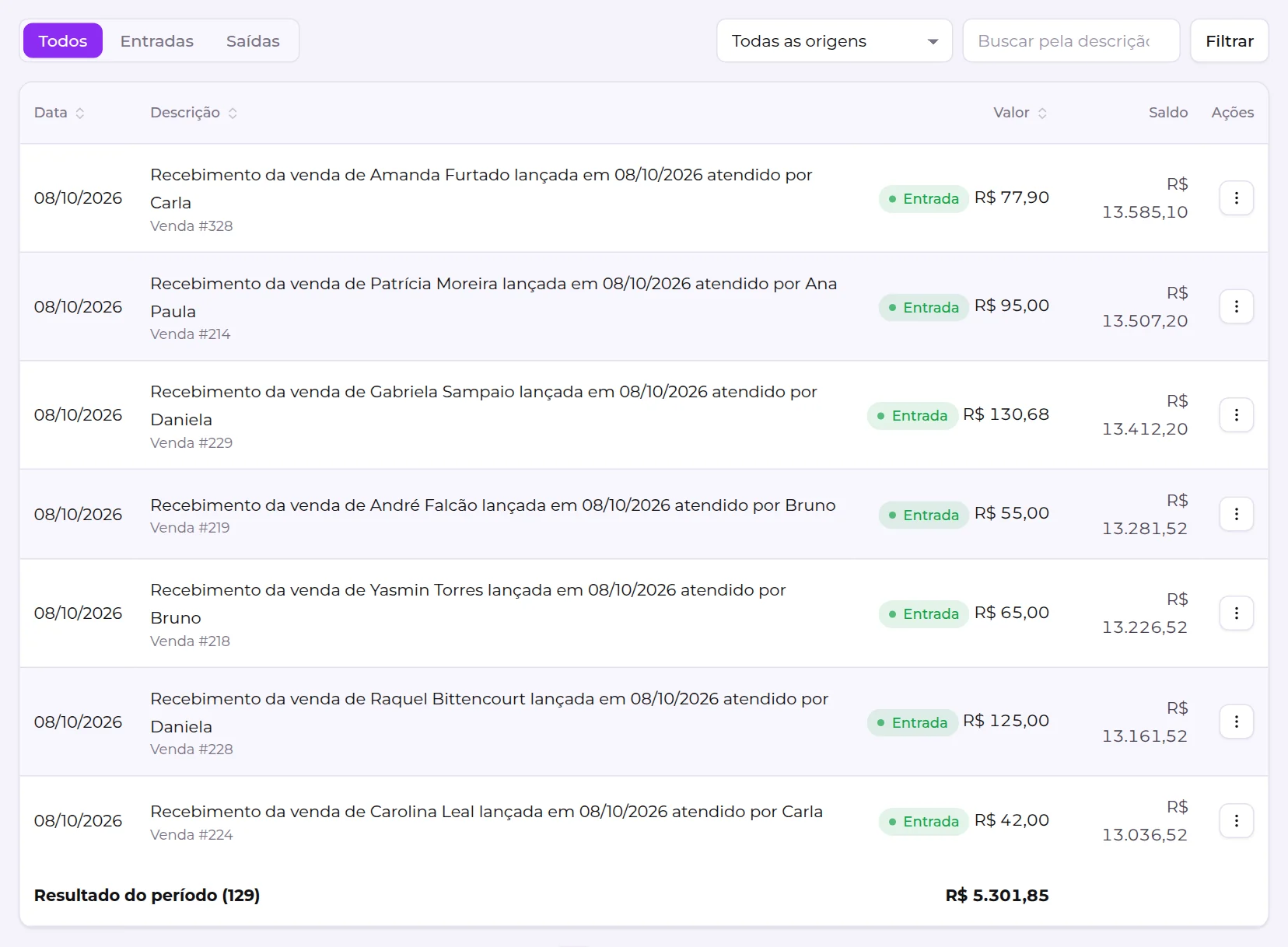Open actions menu for André Falcão sale row
This screenshot has width=1288, height=947.
point(1236,514)
